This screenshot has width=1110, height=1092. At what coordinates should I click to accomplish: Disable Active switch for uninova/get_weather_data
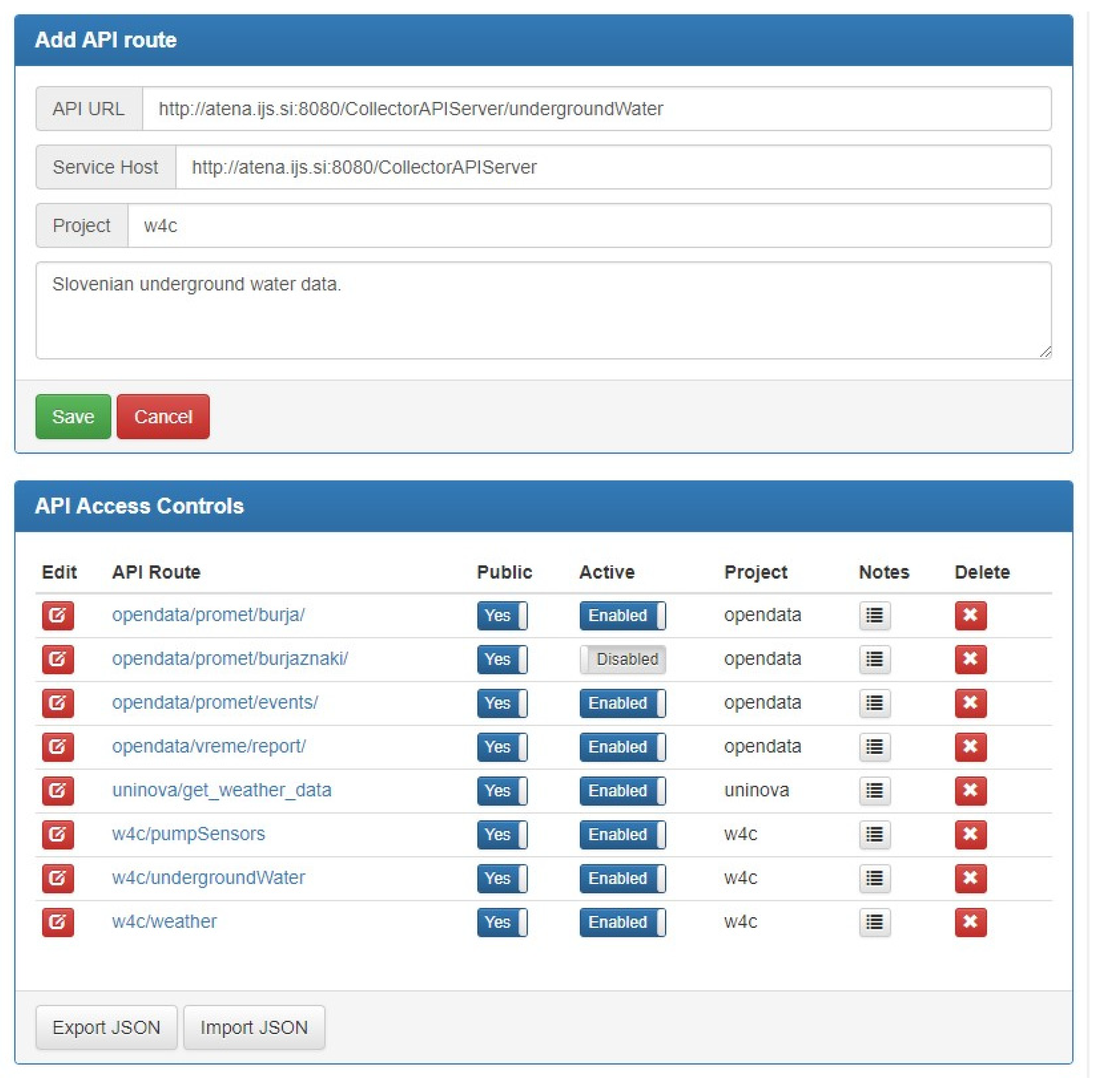coord(622,790)
